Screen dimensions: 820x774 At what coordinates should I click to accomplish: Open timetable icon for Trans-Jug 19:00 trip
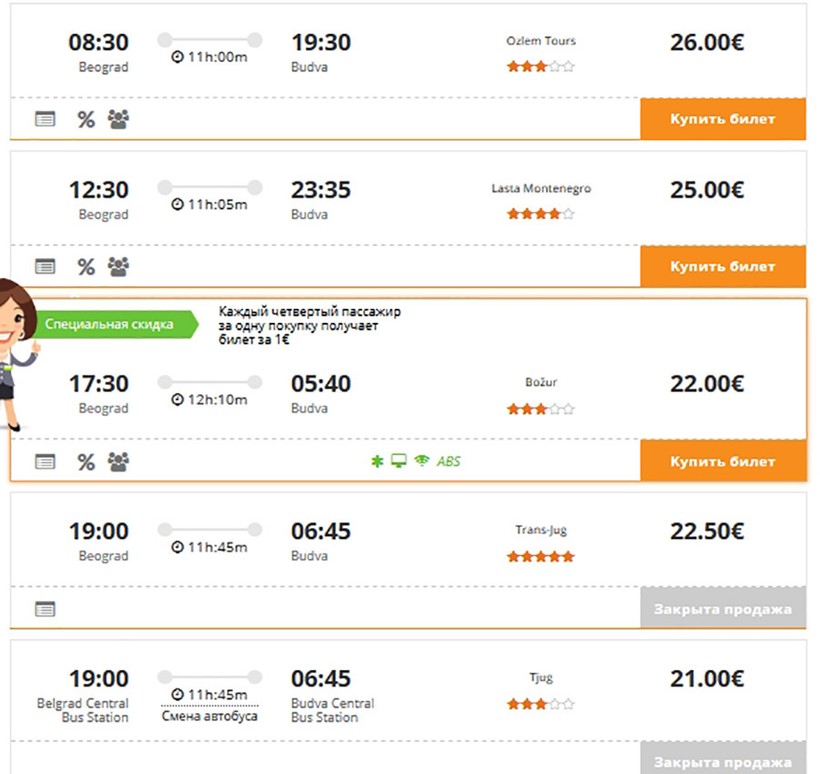click(x=45, y=609)
